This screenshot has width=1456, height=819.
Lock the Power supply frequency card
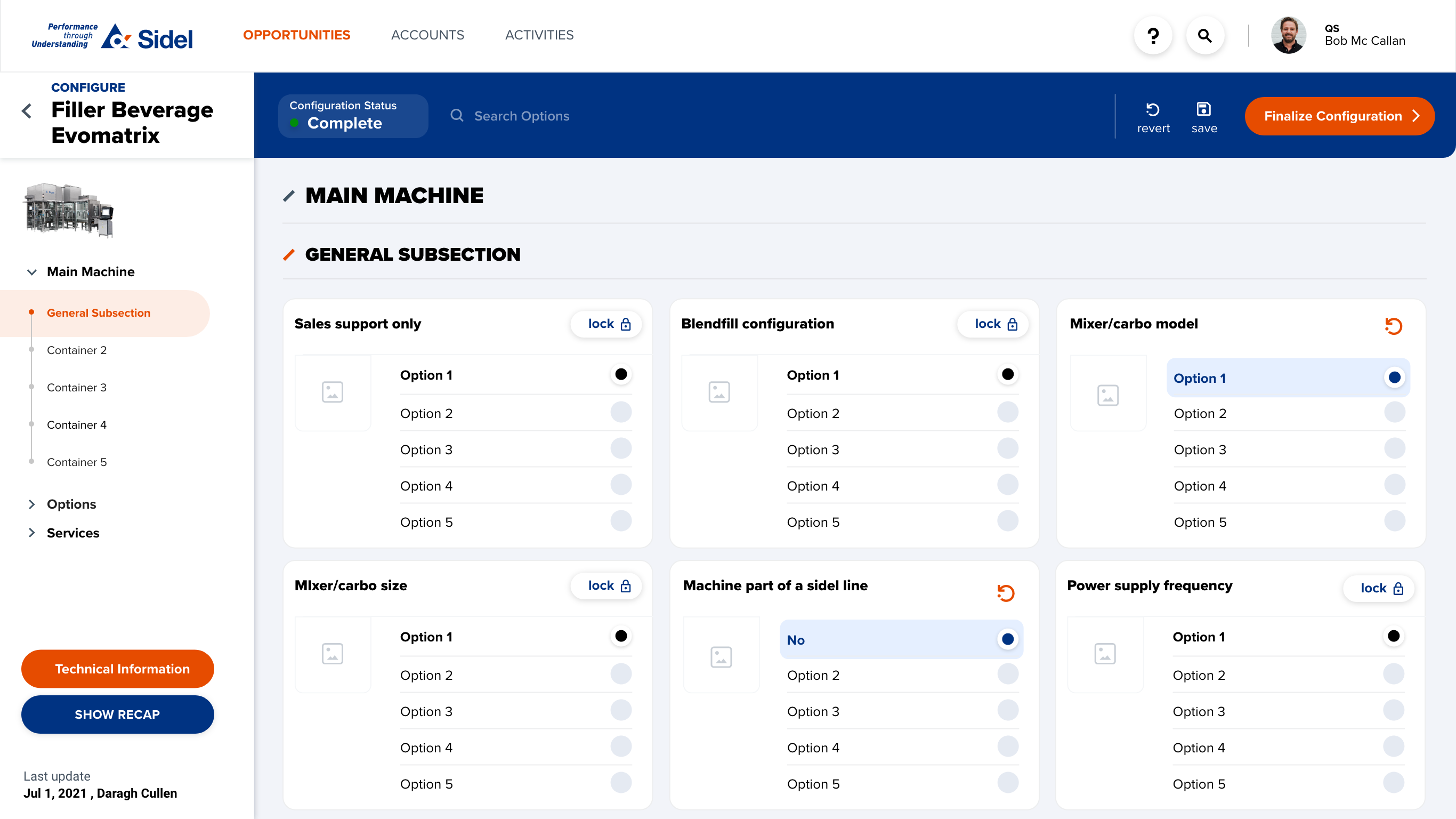1379,589
